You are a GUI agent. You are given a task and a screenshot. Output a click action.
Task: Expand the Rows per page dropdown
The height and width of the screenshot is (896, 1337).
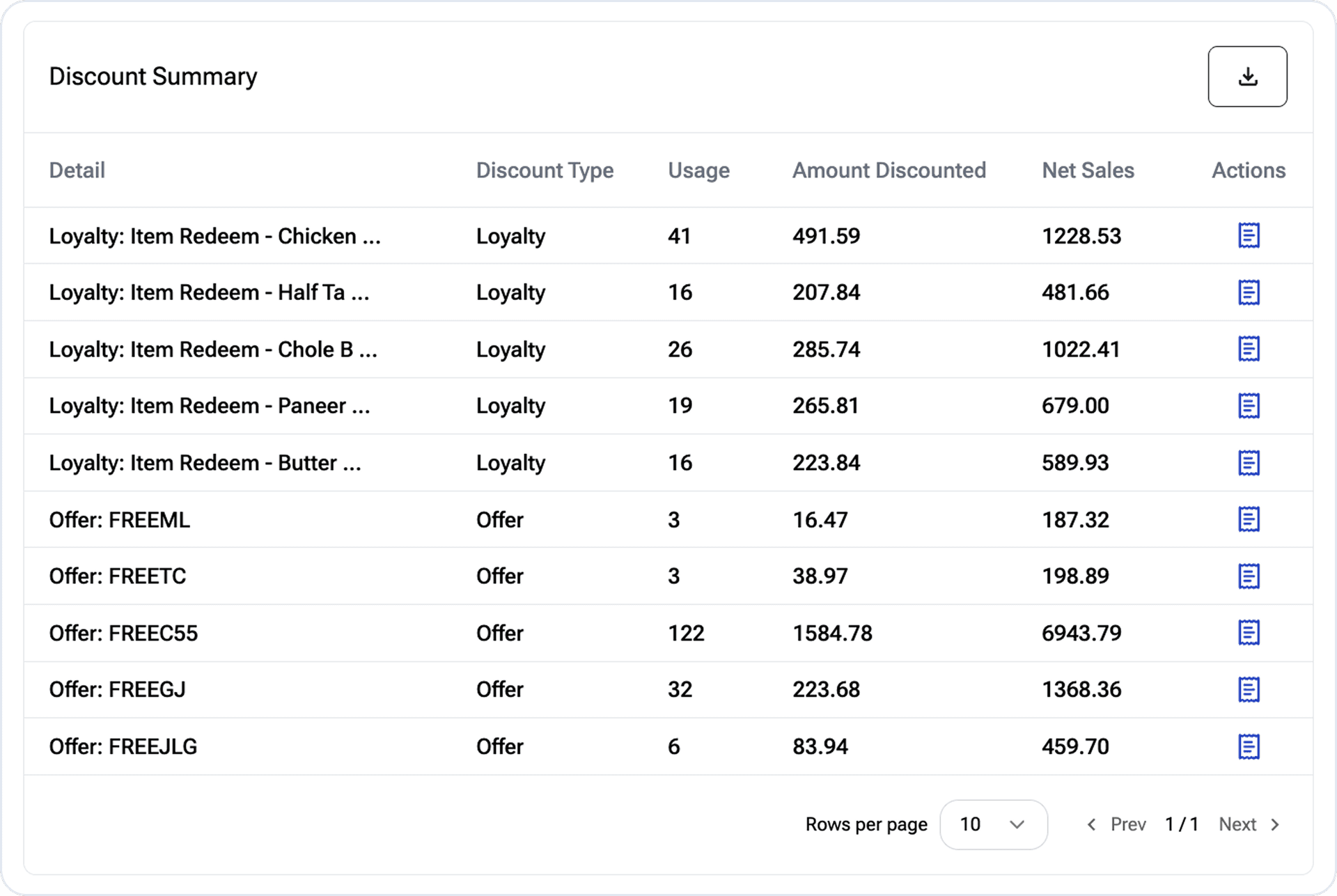point(993,824)
